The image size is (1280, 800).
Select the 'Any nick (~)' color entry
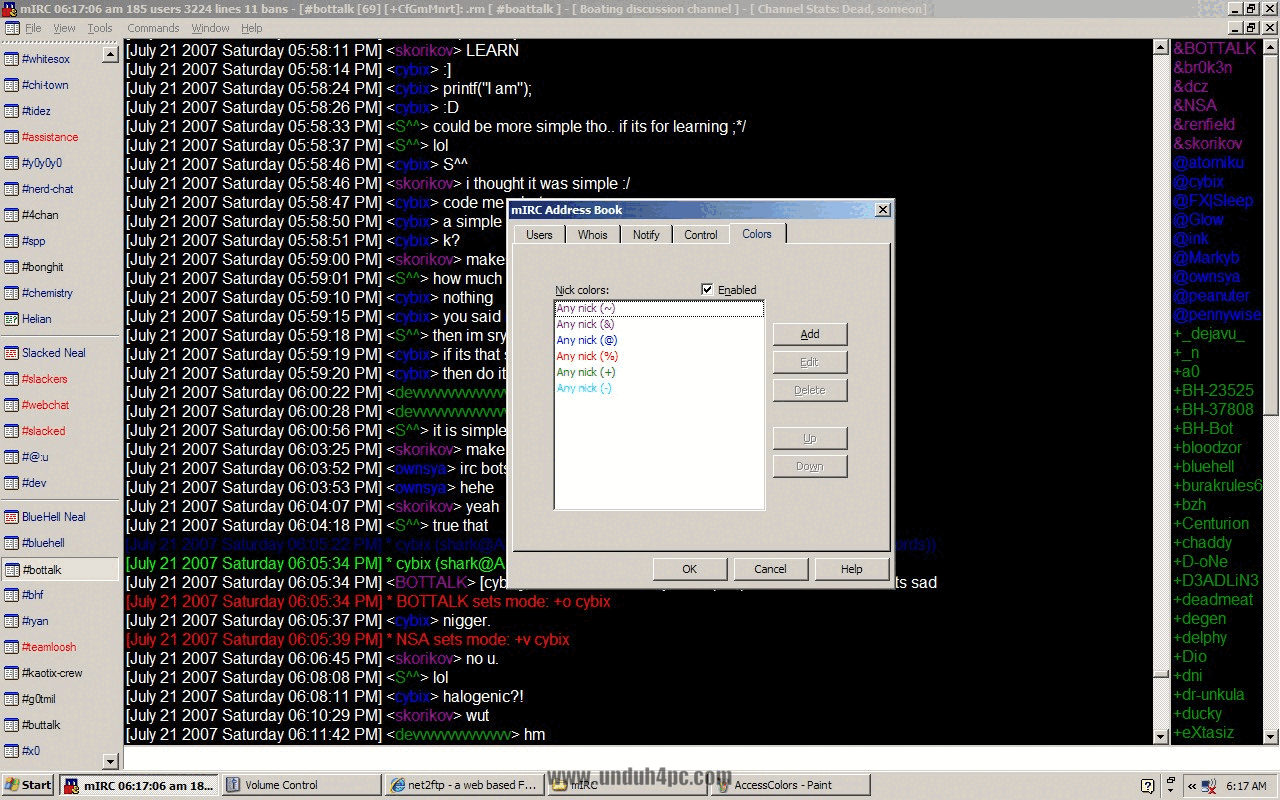coord(659,309)
